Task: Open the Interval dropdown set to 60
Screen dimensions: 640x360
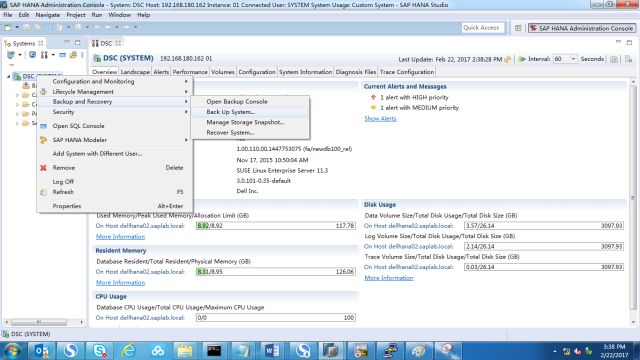Action: tap(573, 59)
